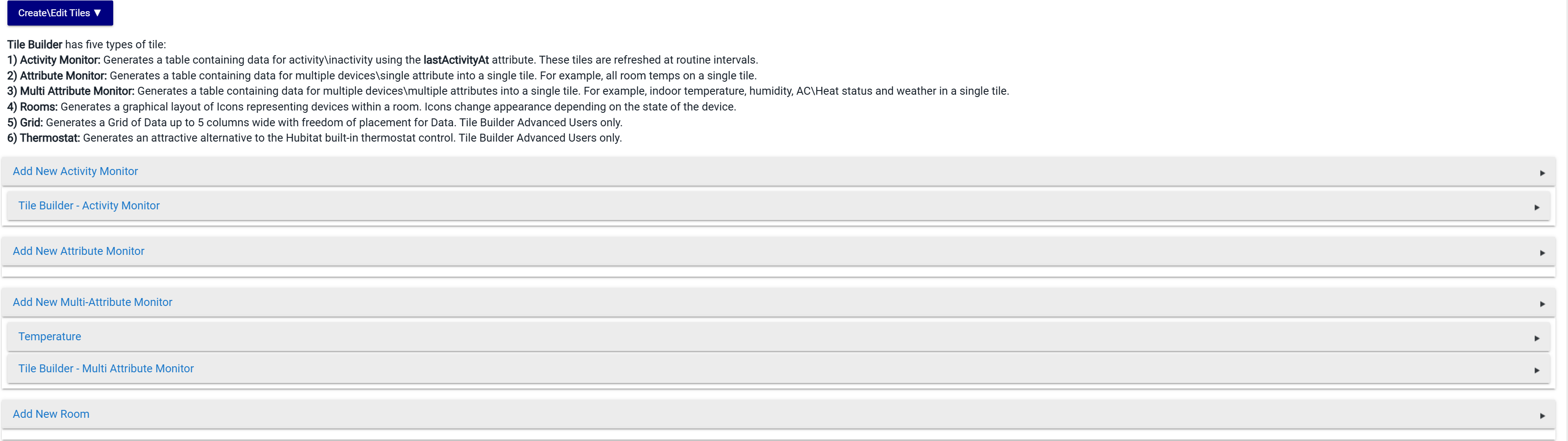Screen dimensions: 1568x441
Task: Expand the Add New Room panel bar
Action: coord(779,414)
